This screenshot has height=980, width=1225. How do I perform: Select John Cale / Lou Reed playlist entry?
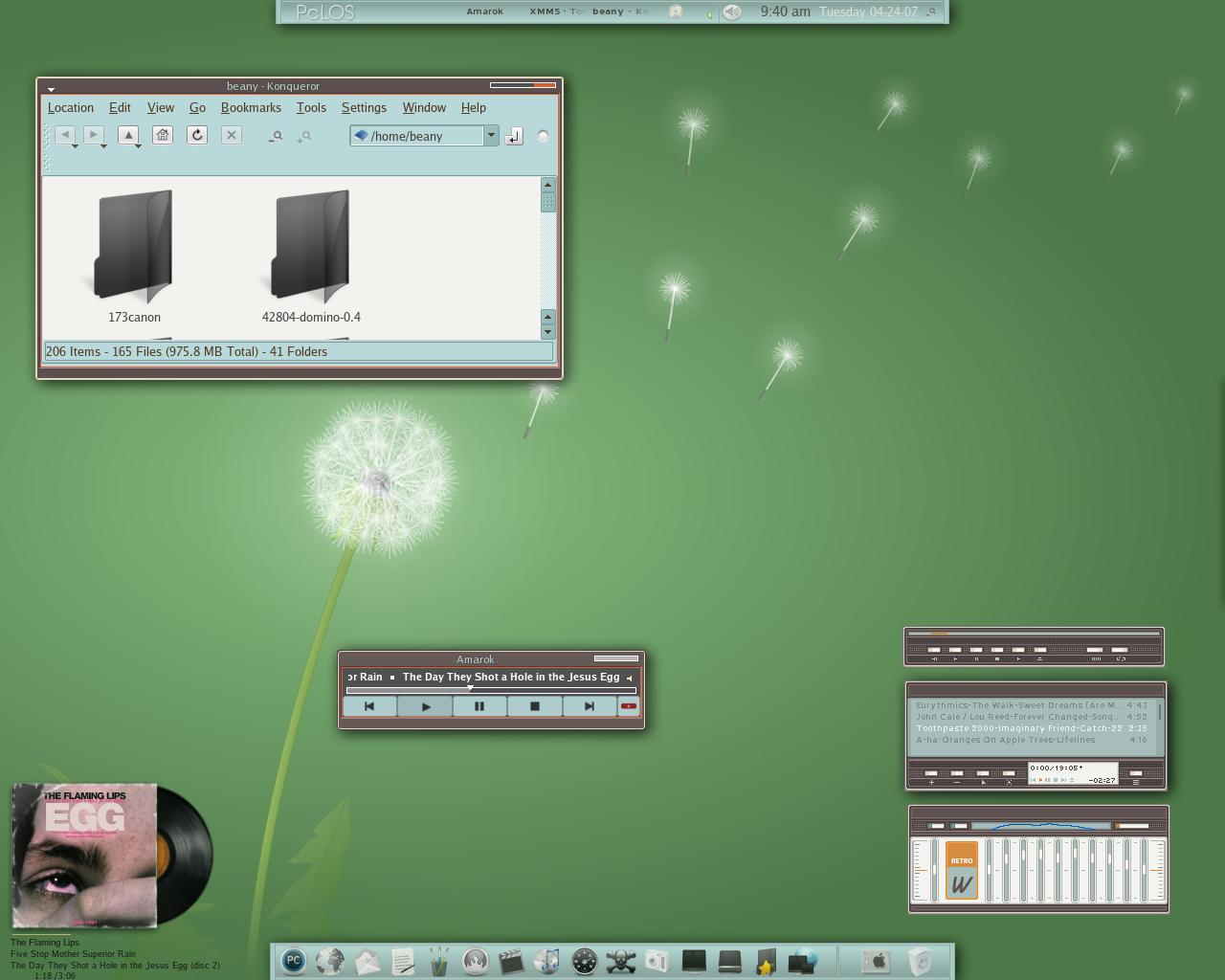[1032, 717]
